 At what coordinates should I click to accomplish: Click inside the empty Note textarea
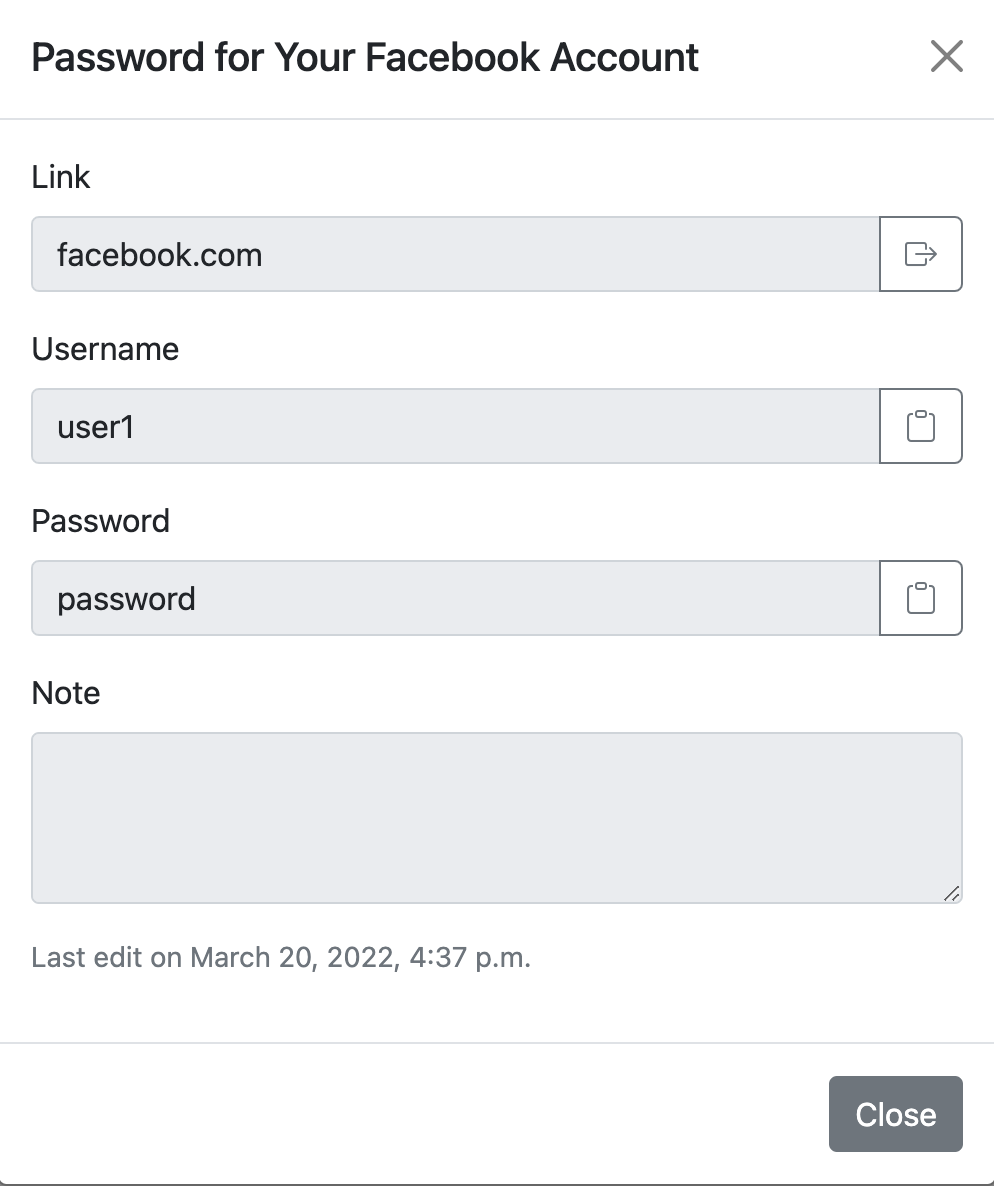(496, 818)
